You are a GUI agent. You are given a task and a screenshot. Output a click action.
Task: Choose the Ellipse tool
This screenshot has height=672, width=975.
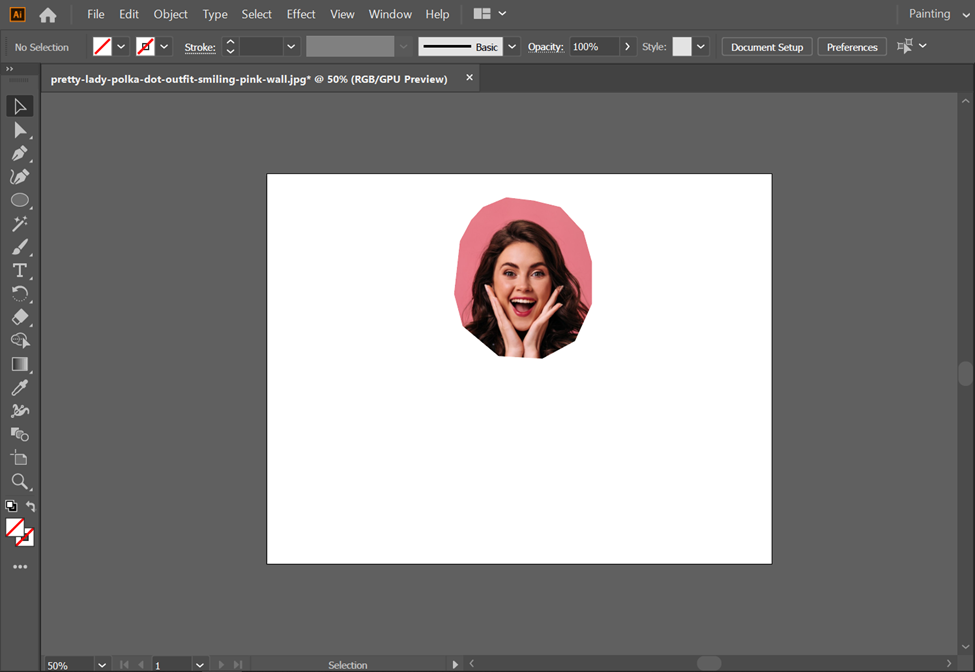tap(19, 200)
